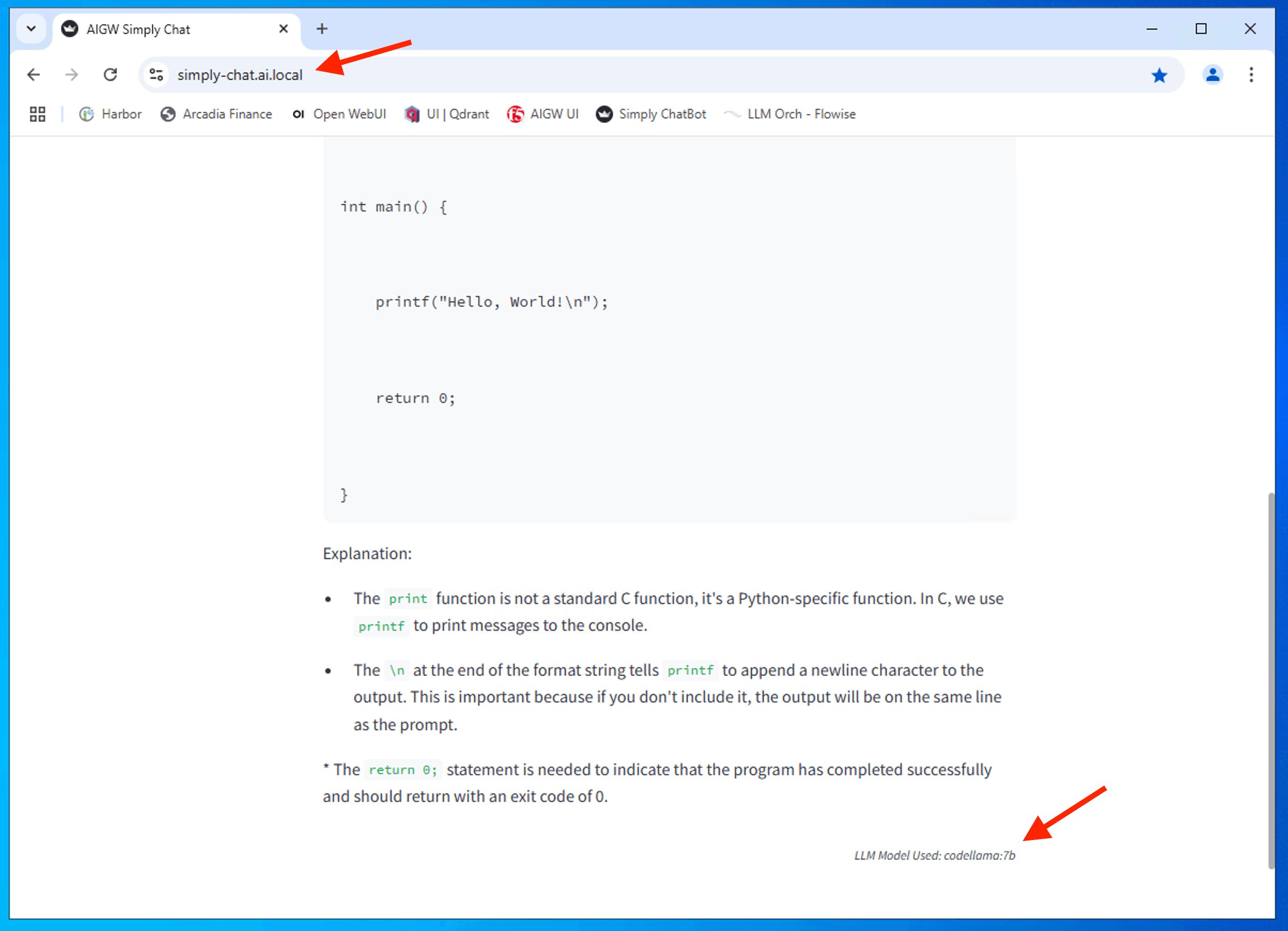Open the Chrome profile avatar
This screenshot has height=931, width=1288.
1212,74
